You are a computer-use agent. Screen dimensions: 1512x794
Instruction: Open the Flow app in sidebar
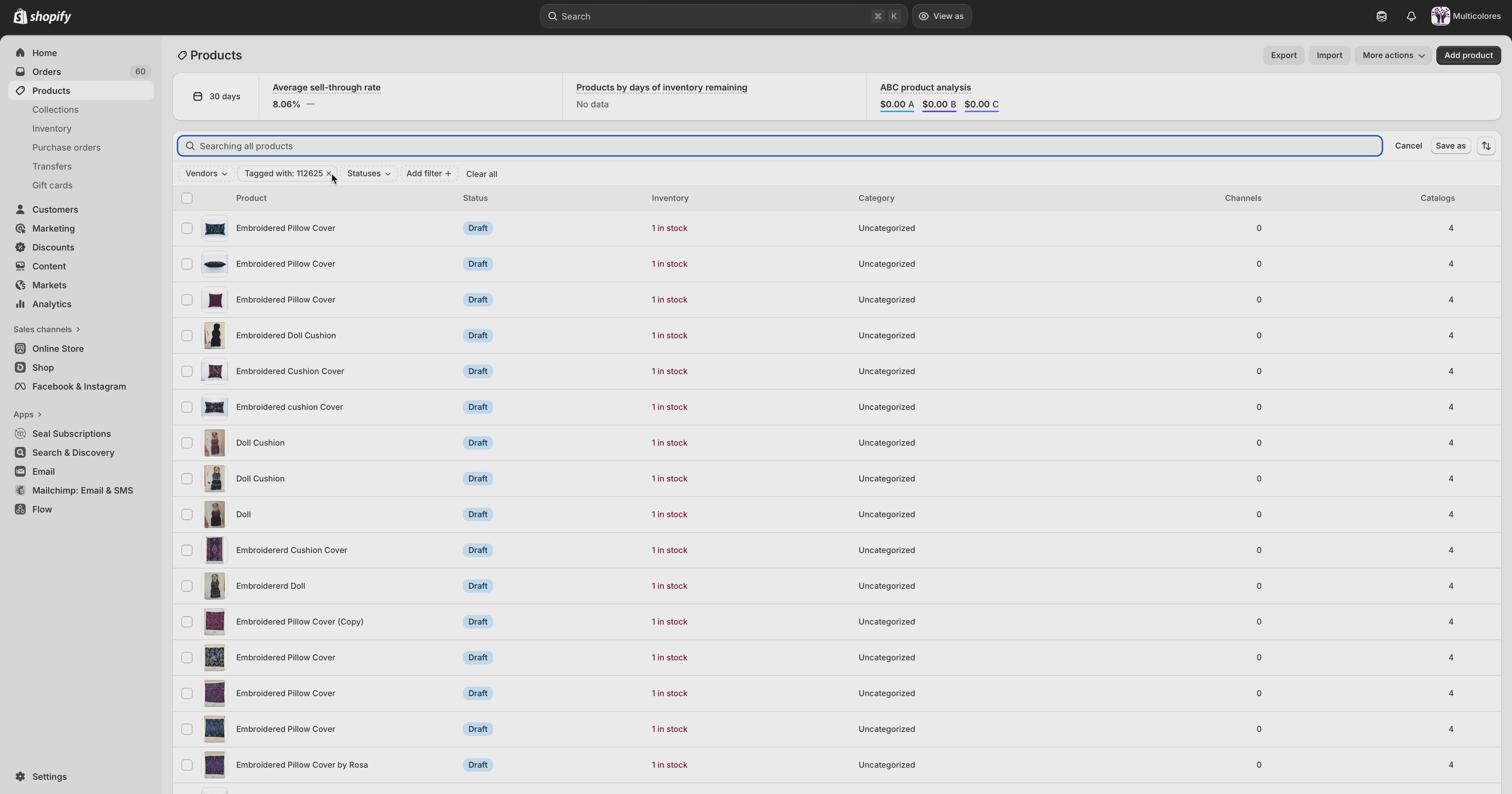pos(42,509)
